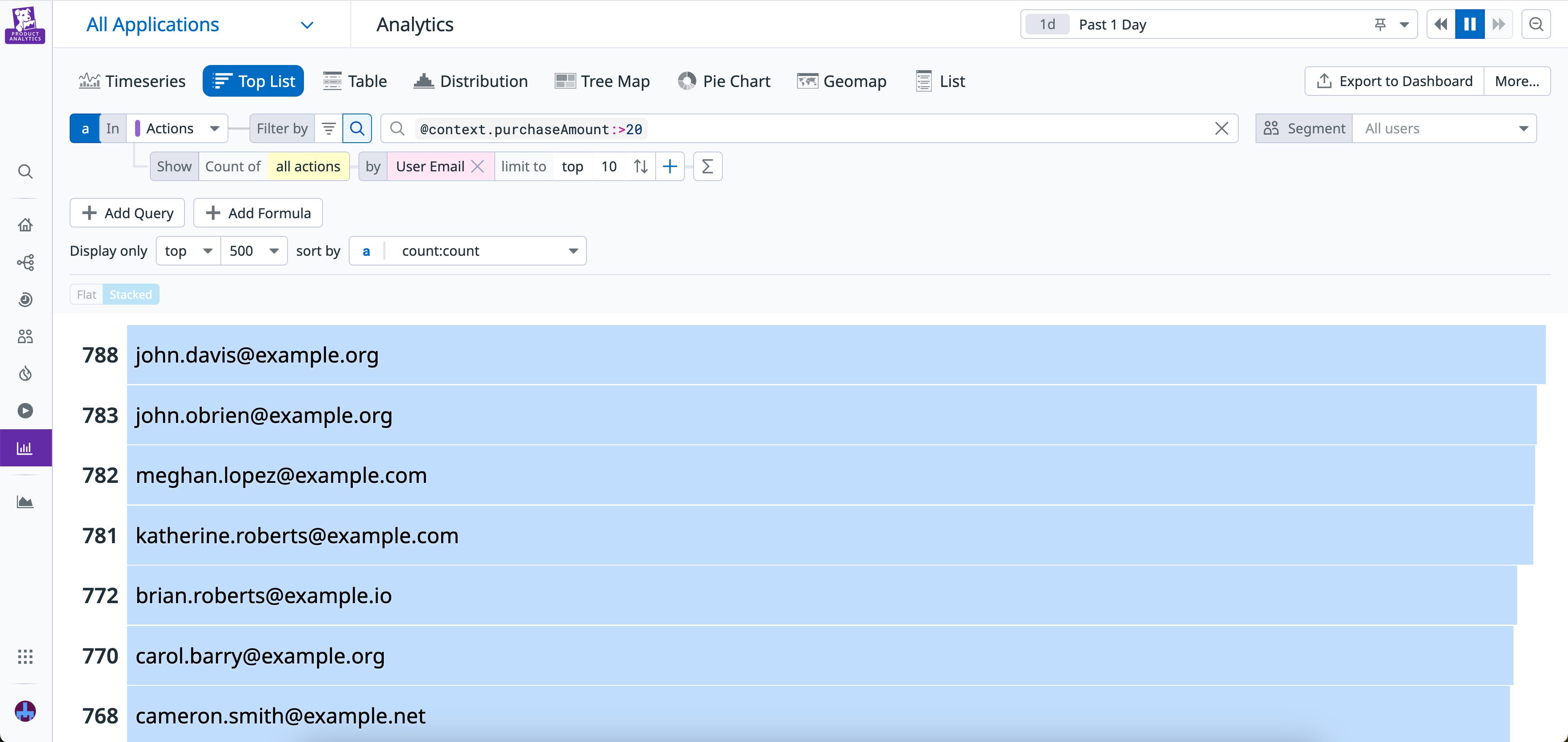The width and height of the screenshot is (1568, 742).
Task: Toggle the search query mode button
Action: click(357, 128)
